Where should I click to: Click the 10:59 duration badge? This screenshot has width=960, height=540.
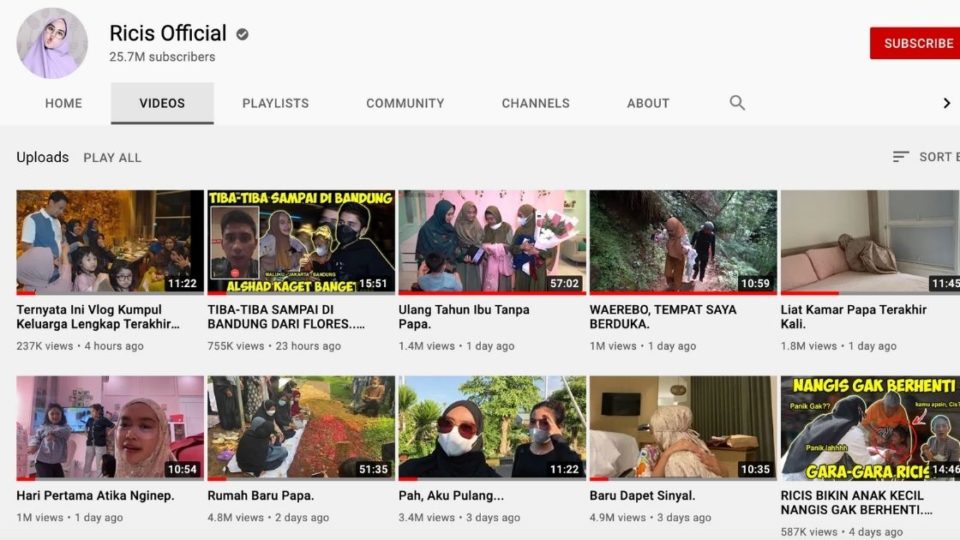[x=755, y=283]
